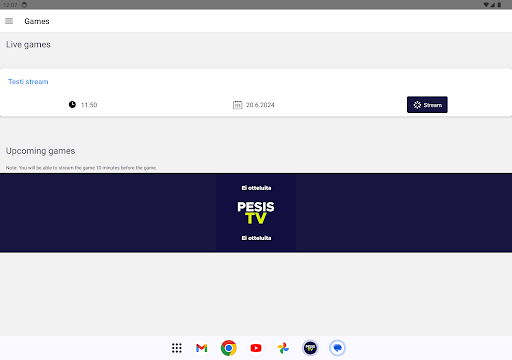Open the app drawer grid icon
This screenshot has height=360, width=512.
click(177, 348)
